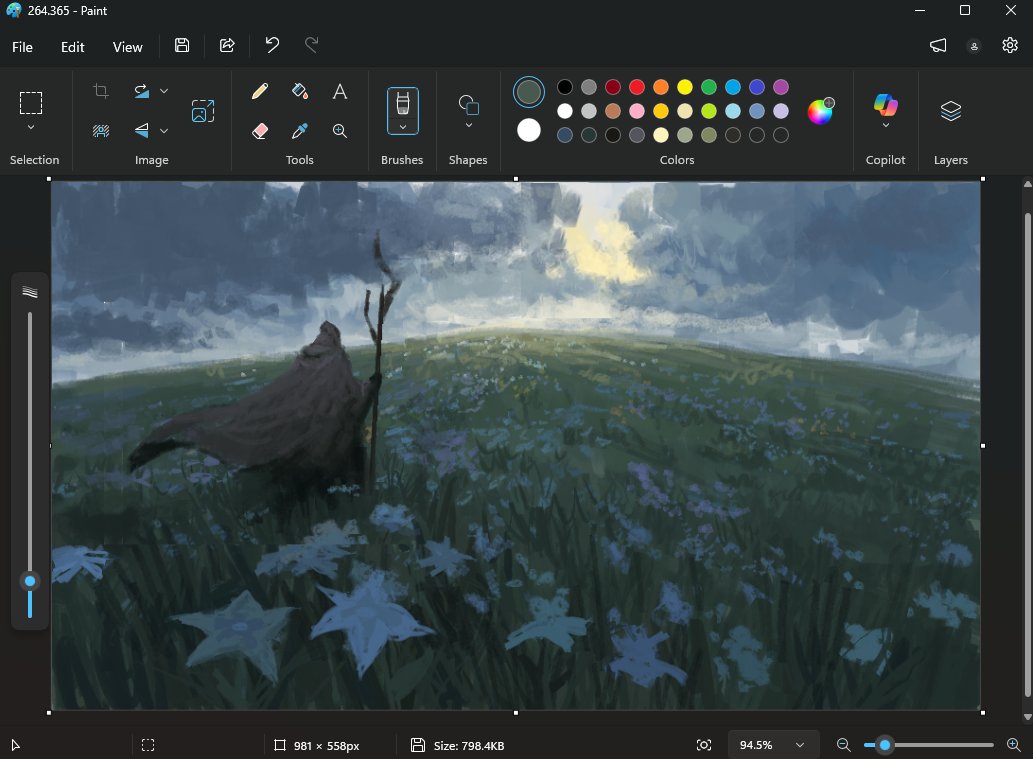
Task: Select the Eraser tool
Action: pyautogui.click(x=260, y=130)
